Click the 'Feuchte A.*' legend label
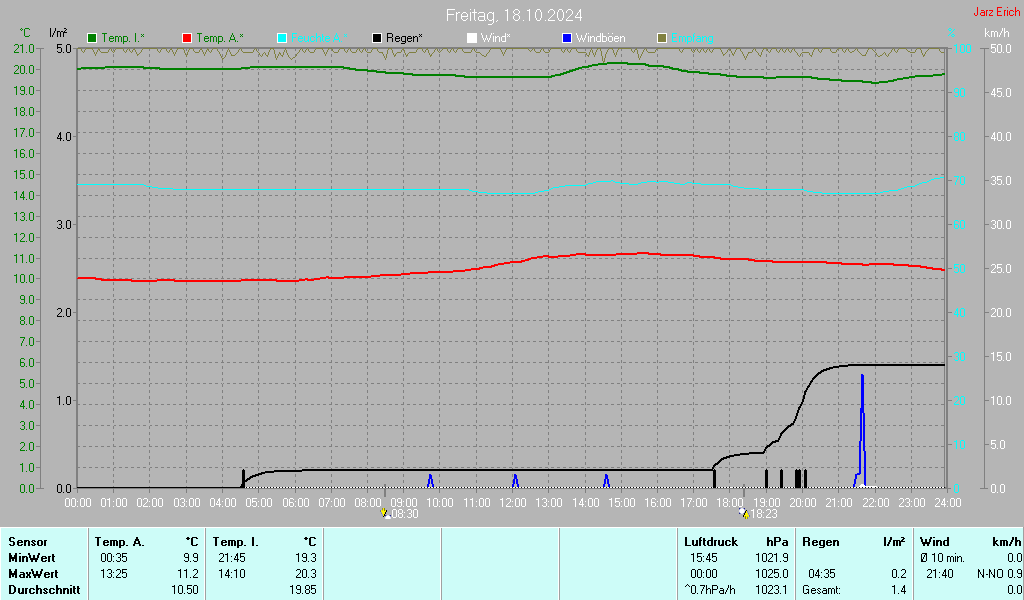 click(319, 39)
